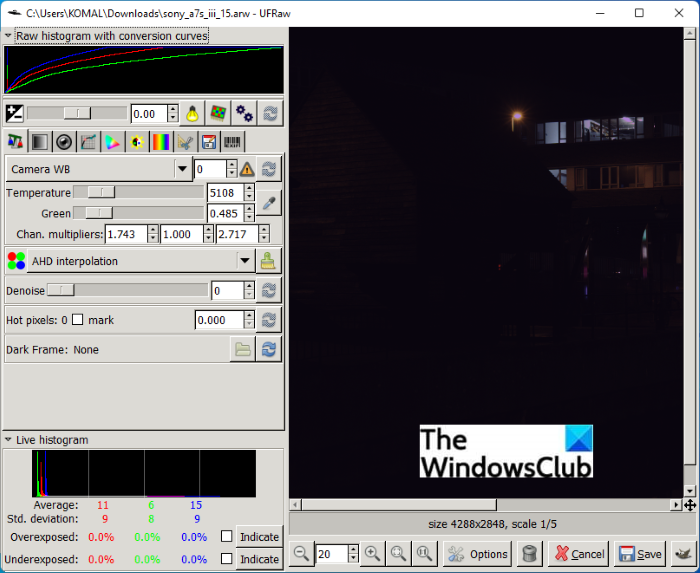Open the Corrections tab
The width and height of the screenshot is (700, 573).
[x=137, y=142]
